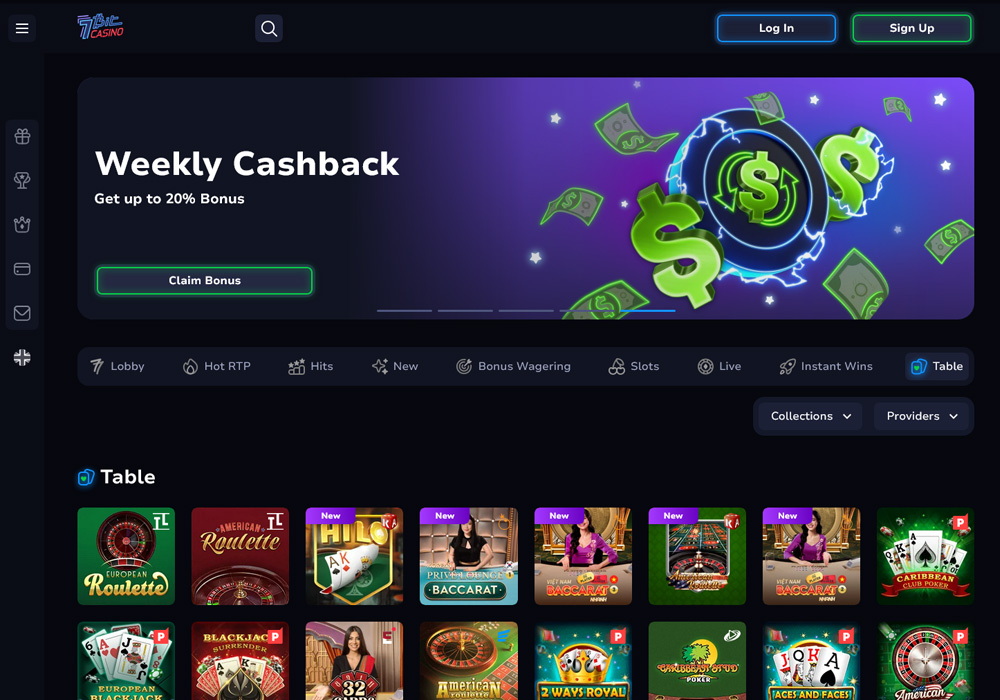The height and width of the screenshot is (700, 1000).
Task: Click the 7Bit Casino logo
Action: coord(101,27)
